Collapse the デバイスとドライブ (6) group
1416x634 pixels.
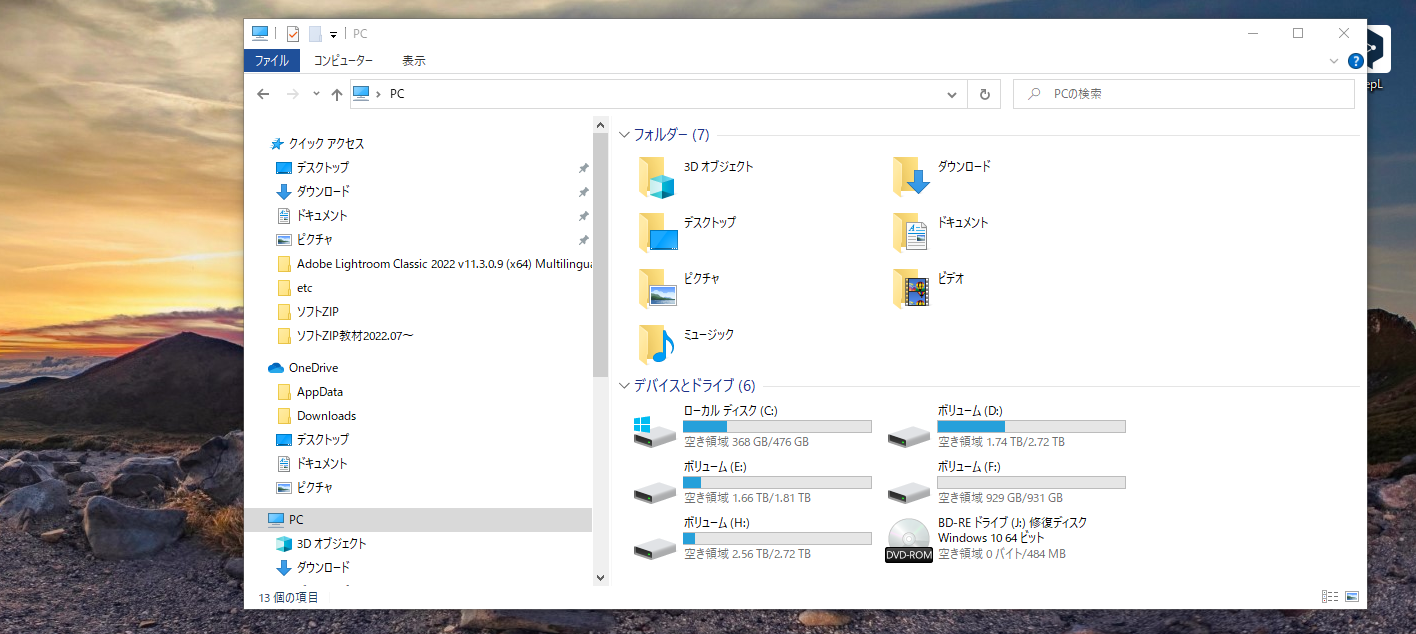pos(625,386)
